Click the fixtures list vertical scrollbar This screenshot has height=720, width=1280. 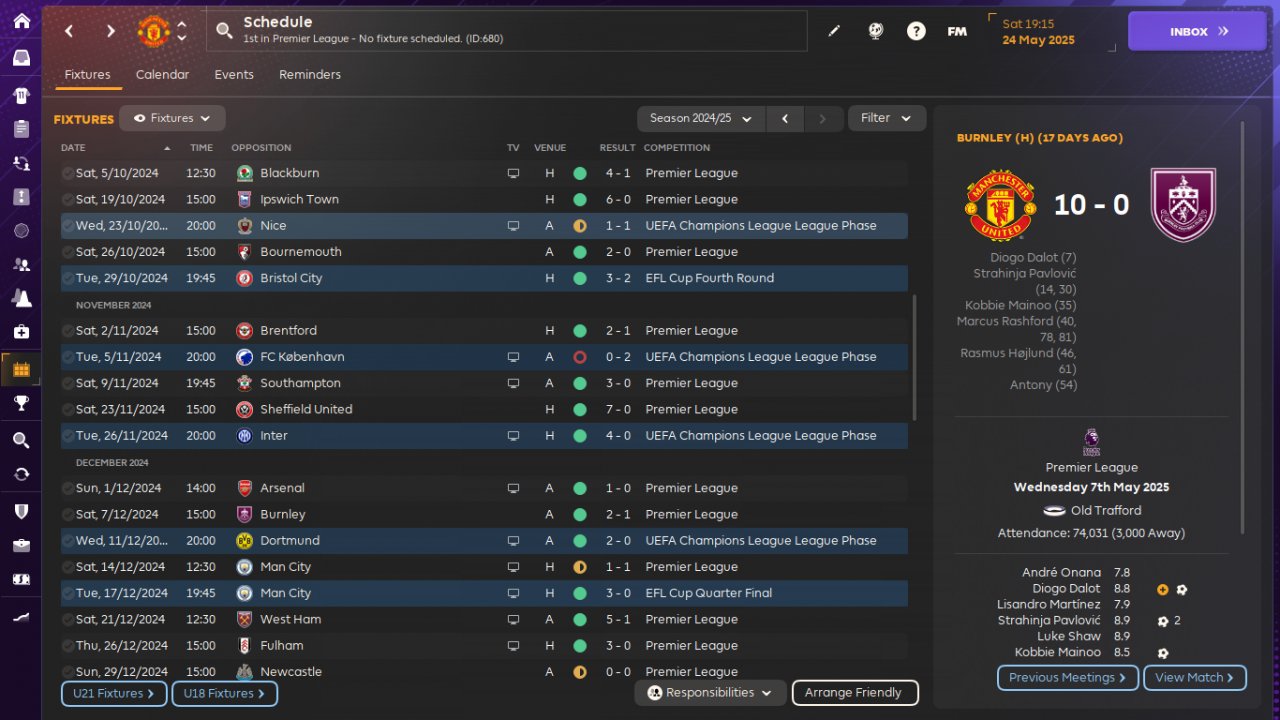coord(915,357)
